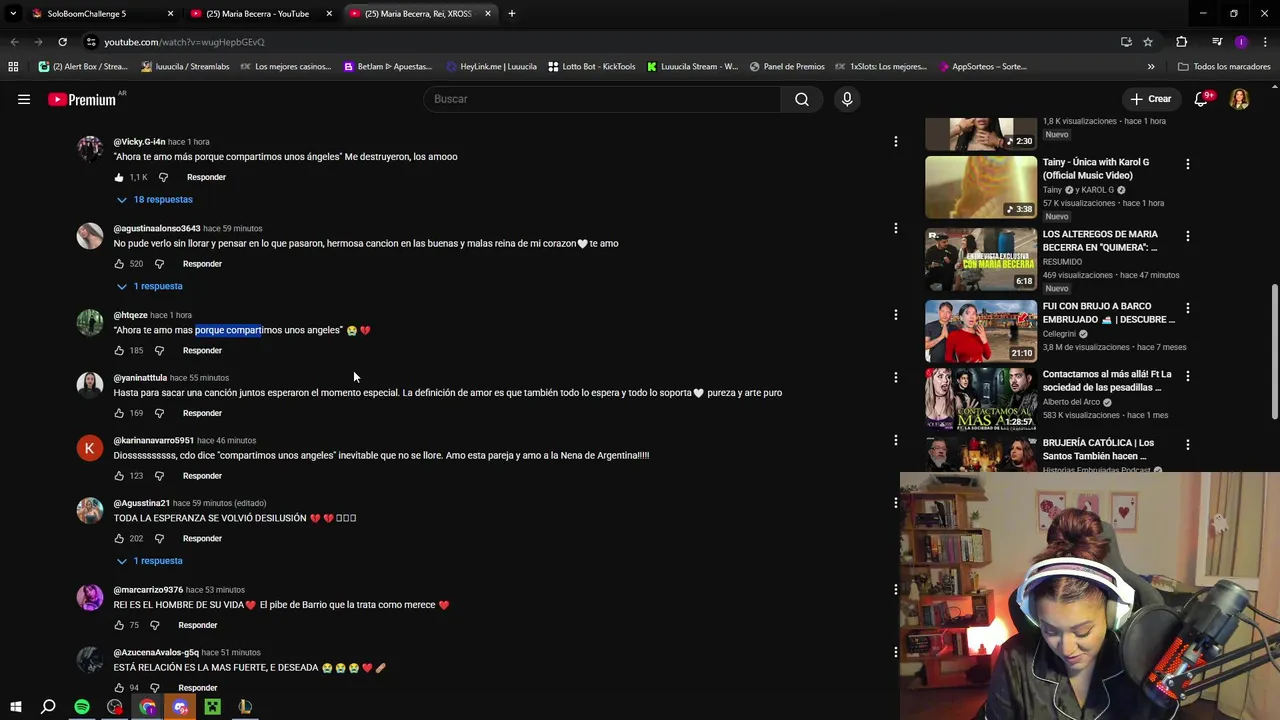
Task: Open the notifications bell
Action: pos(1202,99)
